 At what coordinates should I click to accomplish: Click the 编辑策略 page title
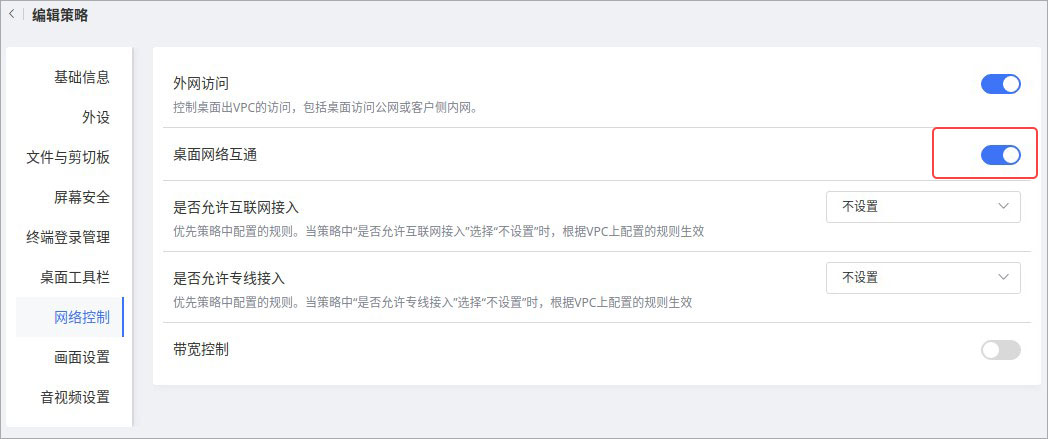pos(60,14)
